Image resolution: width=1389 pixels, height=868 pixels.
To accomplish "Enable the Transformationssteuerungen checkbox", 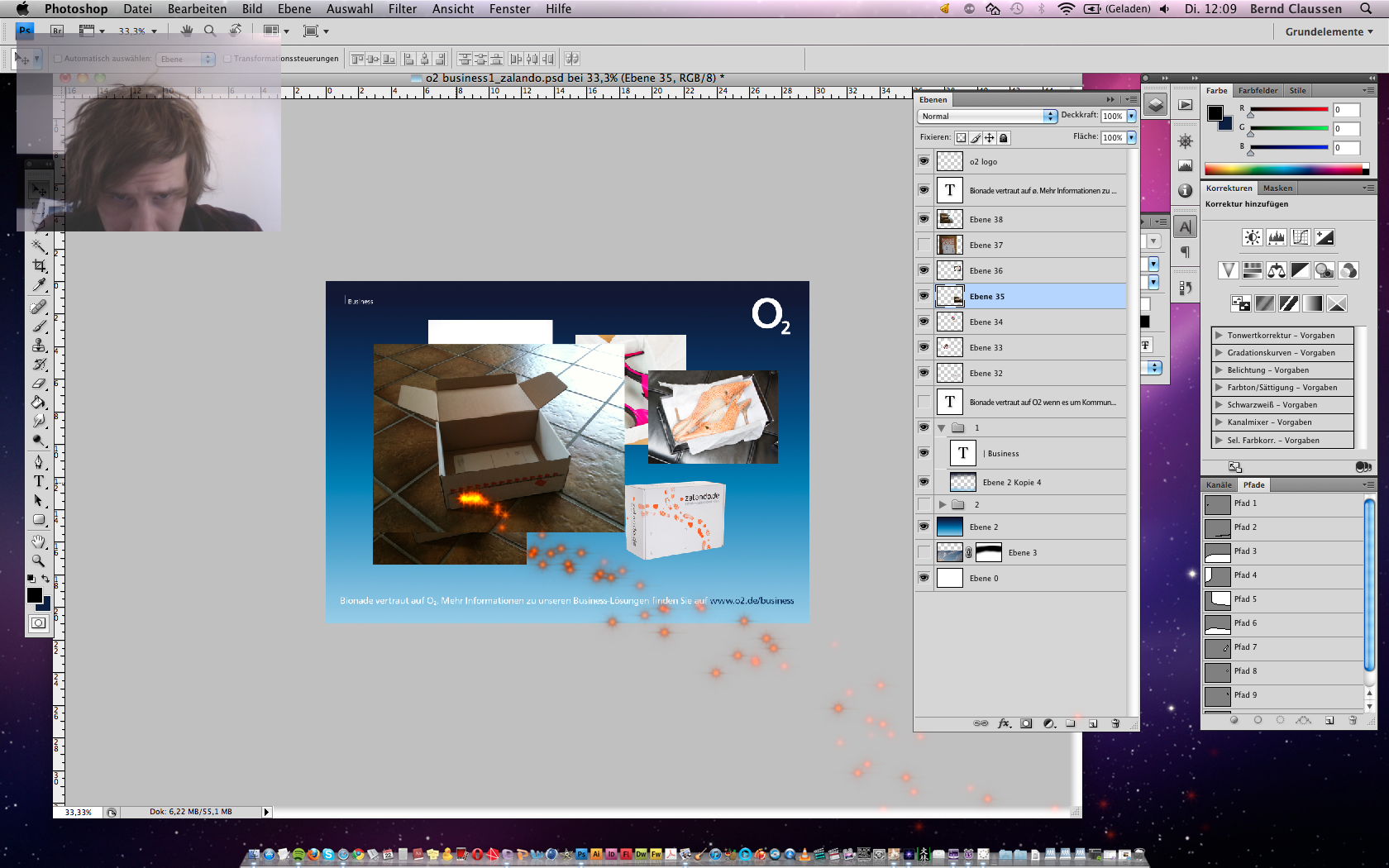I will (227, 59).
